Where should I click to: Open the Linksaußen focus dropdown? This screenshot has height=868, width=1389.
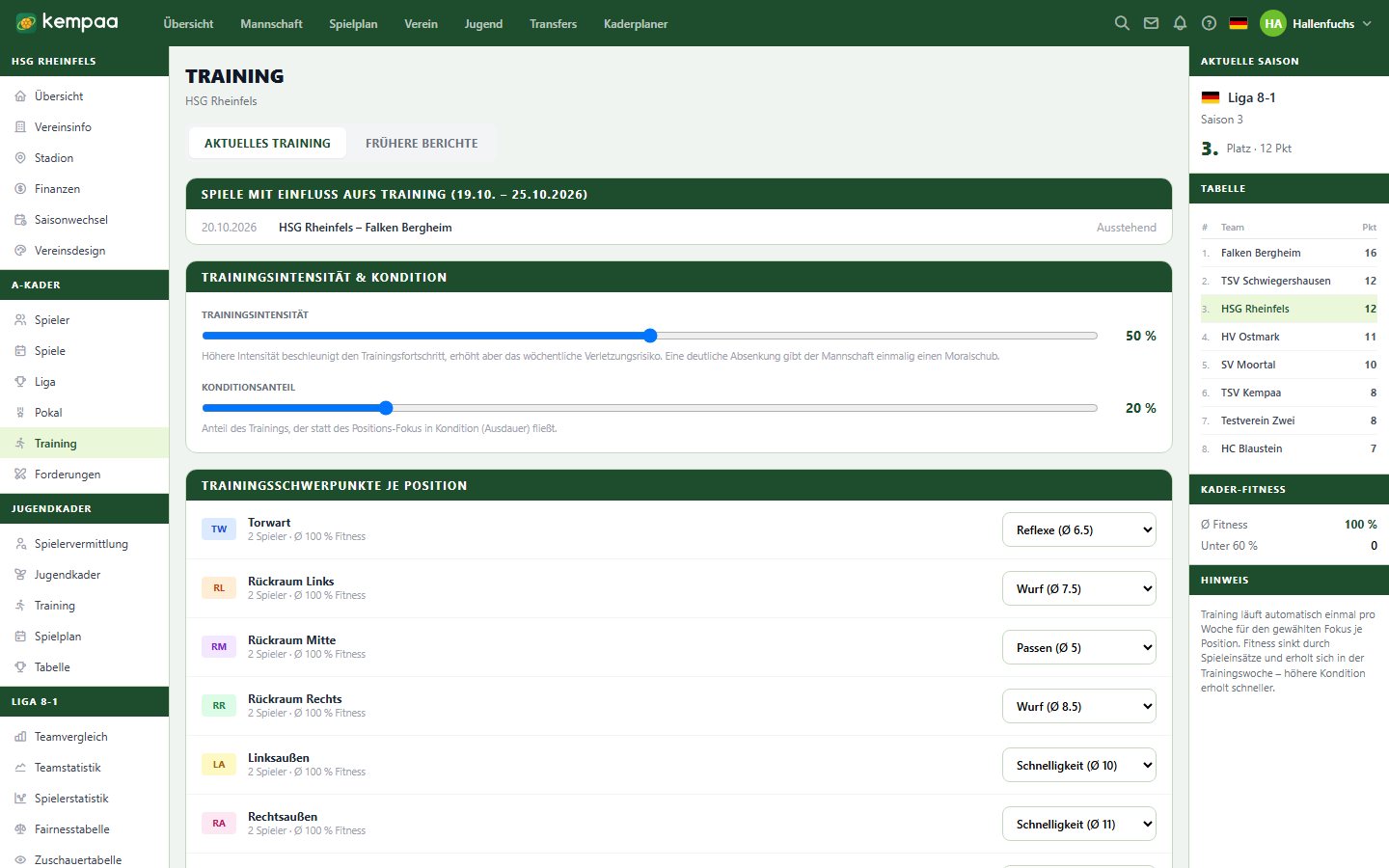click(x=1079, y=765)
